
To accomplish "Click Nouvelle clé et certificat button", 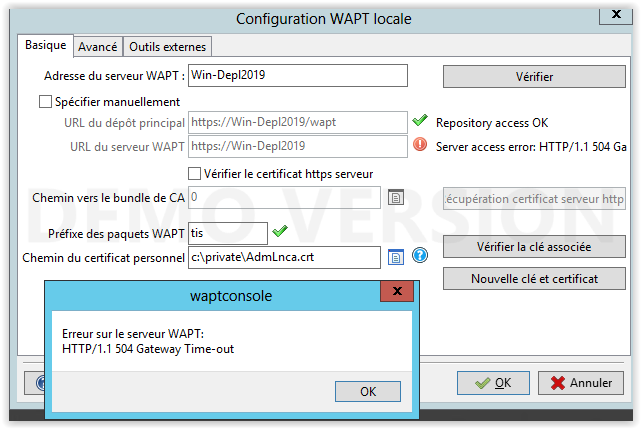I will [x=534, y=279].
